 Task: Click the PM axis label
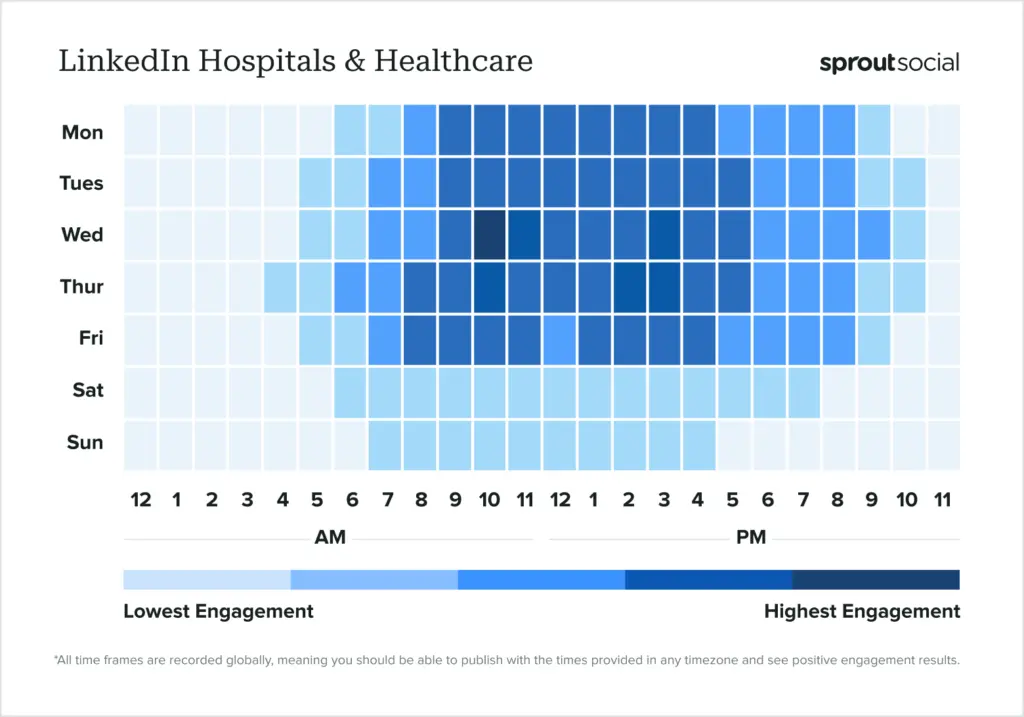click(x=750, y=538)
